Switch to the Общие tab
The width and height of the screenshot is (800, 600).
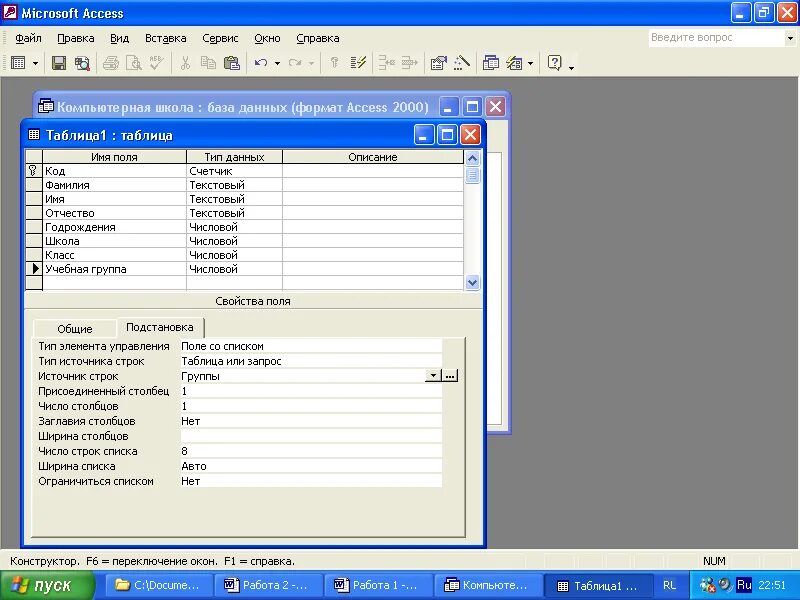pos(74,329)
